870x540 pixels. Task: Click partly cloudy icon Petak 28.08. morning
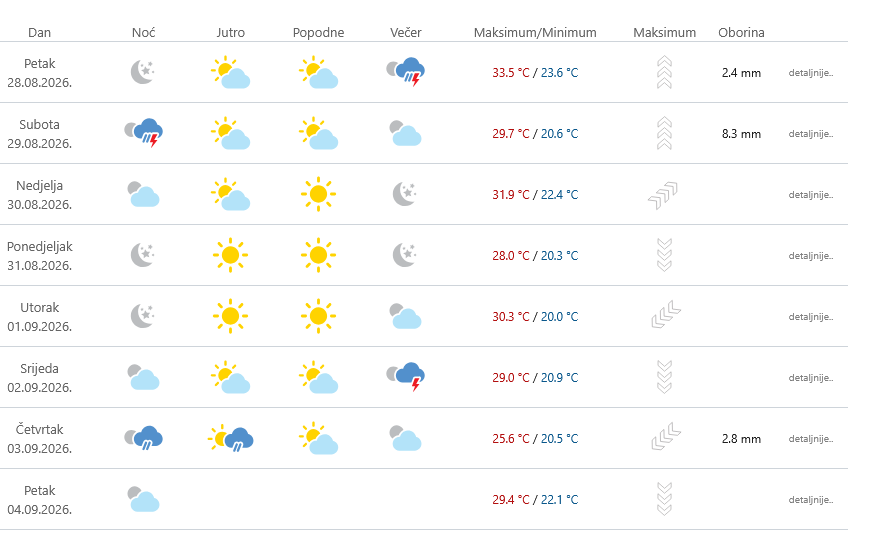click(231, 72)
